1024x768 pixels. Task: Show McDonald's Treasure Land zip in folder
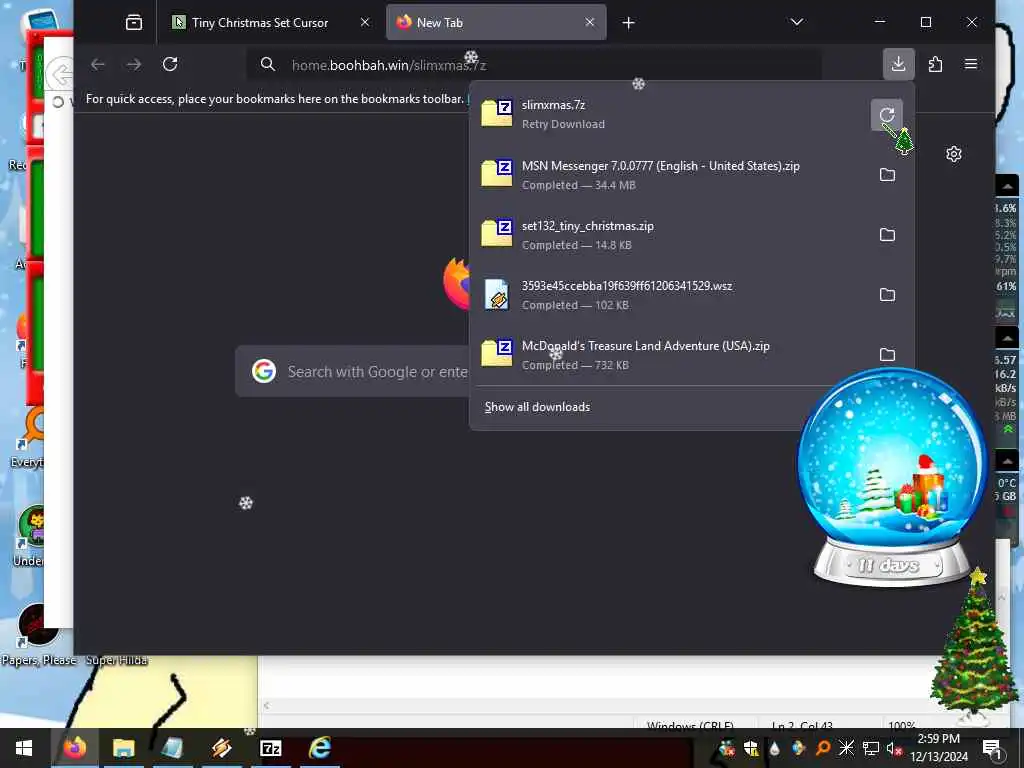point(887,355)
